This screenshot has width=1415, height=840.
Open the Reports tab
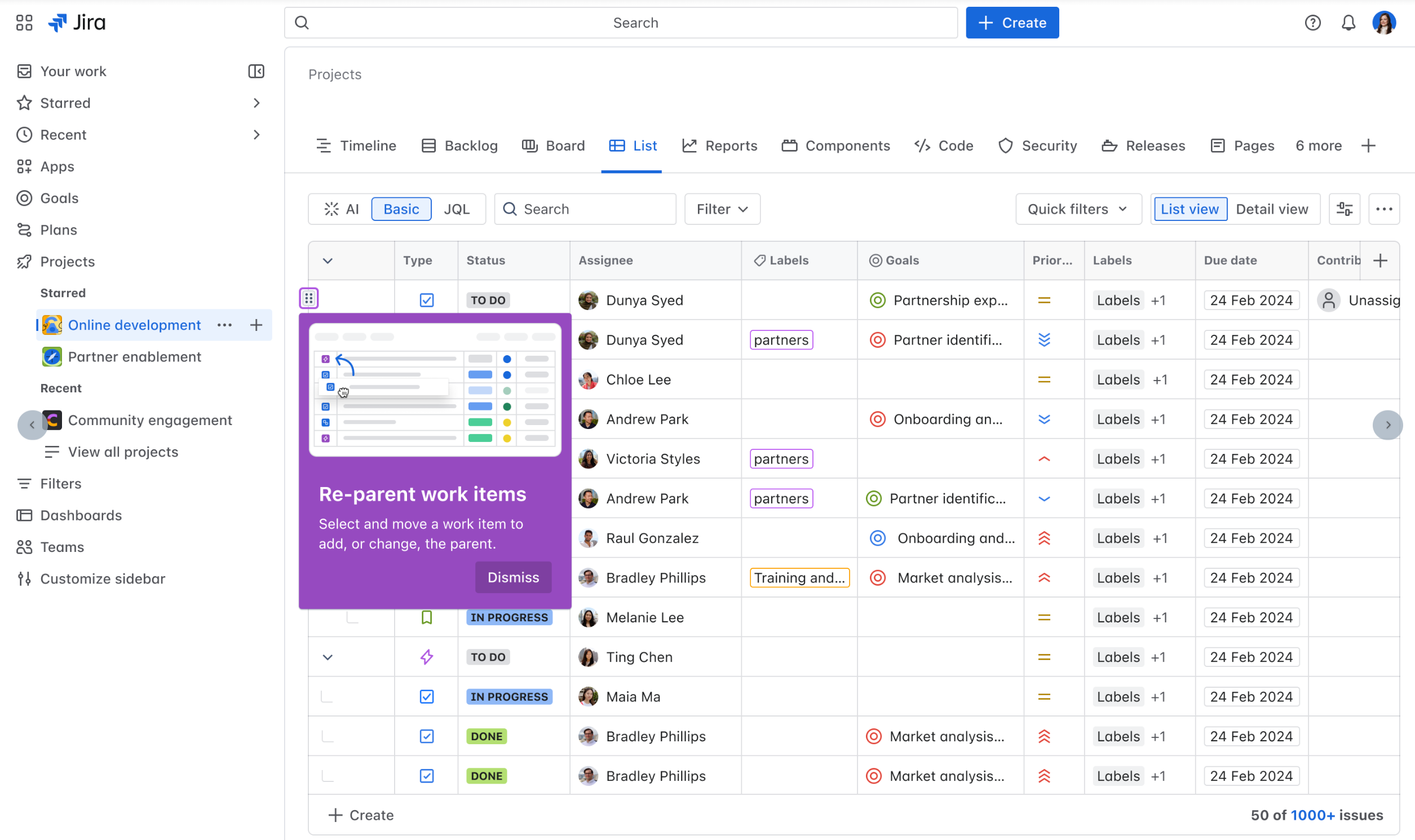[x=719, y=145]
